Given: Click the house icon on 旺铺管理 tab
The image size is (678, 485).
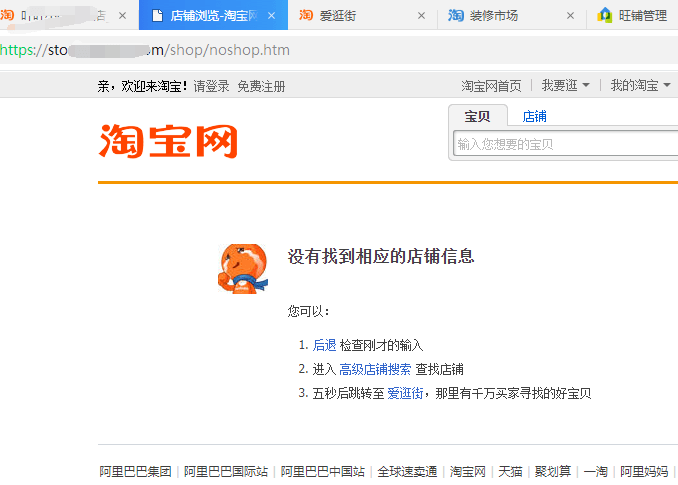Looking at the screenshot, I should (604, 15).
